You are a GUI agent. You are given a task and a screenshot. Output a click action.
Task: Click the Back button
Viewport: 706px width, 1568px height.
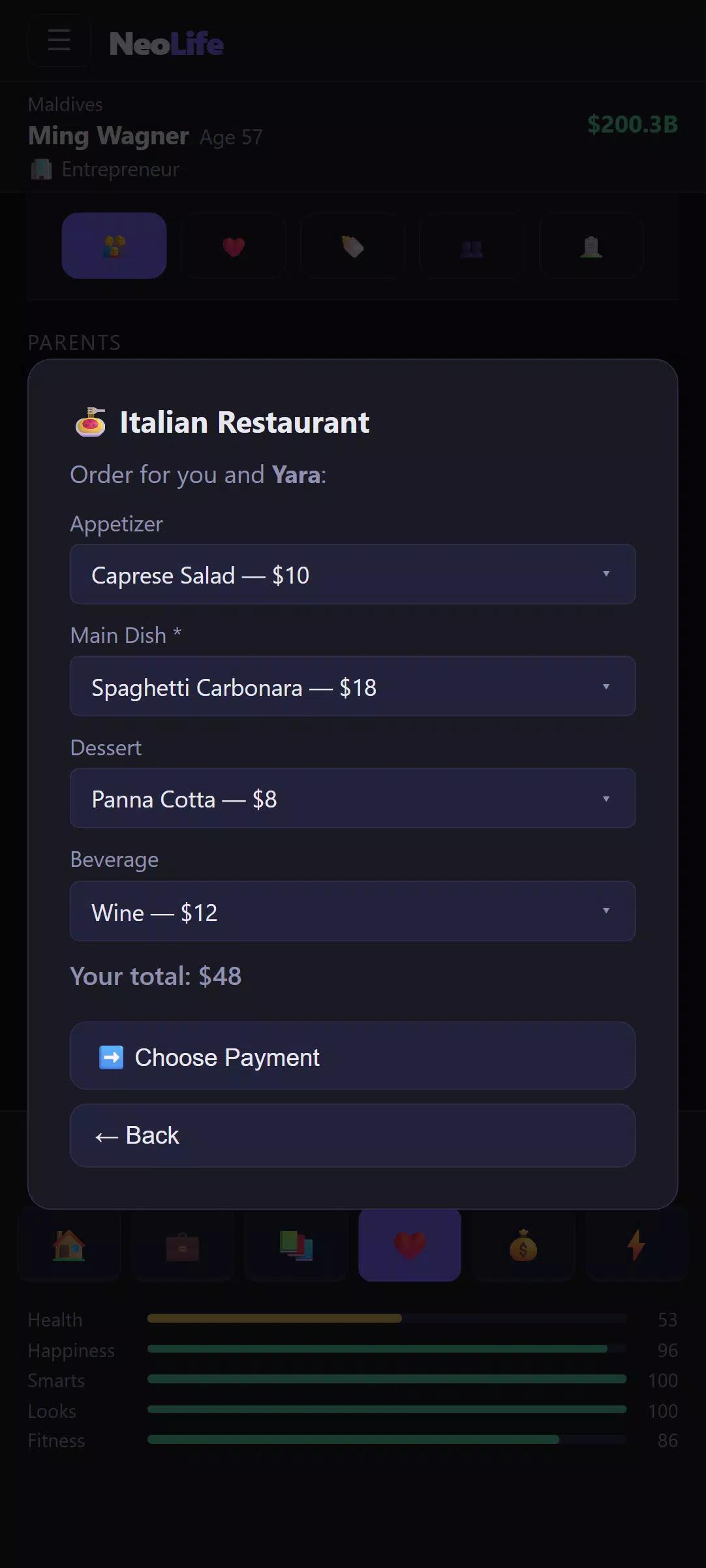[353, 1136]
